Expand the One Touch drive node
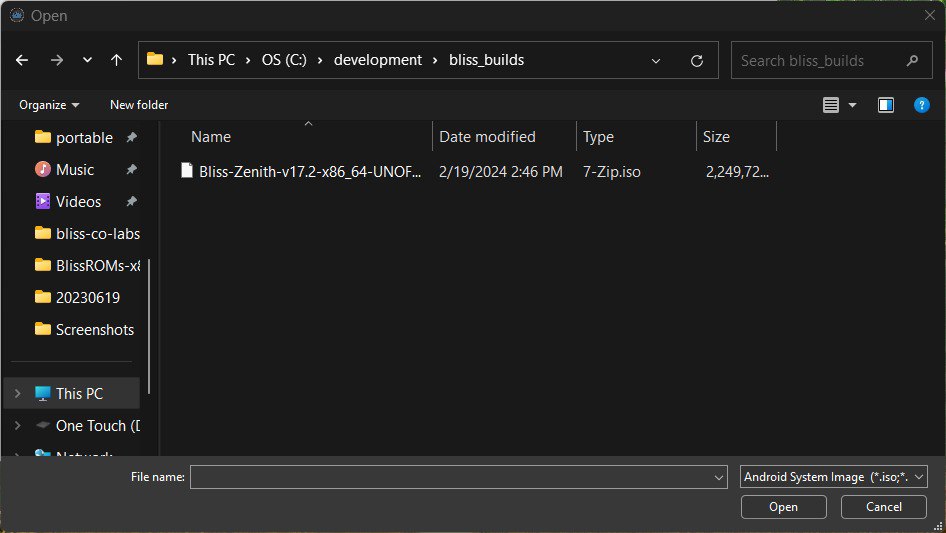 point(17,426)
